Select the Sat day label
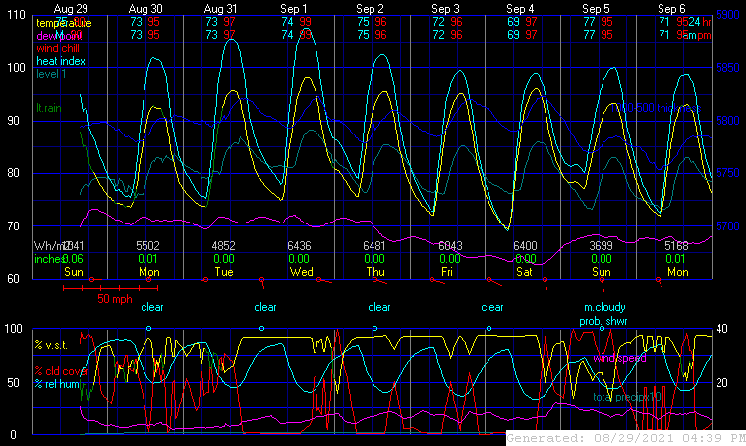Screen dimensions: 746x446 [524, 271]
